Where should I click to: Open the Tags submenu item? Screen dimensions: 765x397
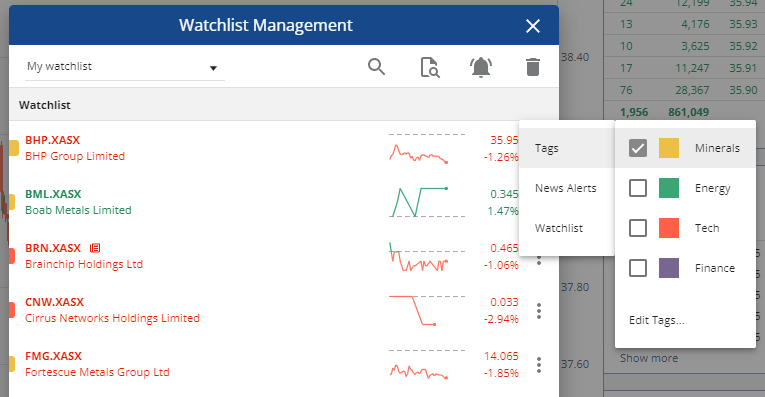(566, 148)
